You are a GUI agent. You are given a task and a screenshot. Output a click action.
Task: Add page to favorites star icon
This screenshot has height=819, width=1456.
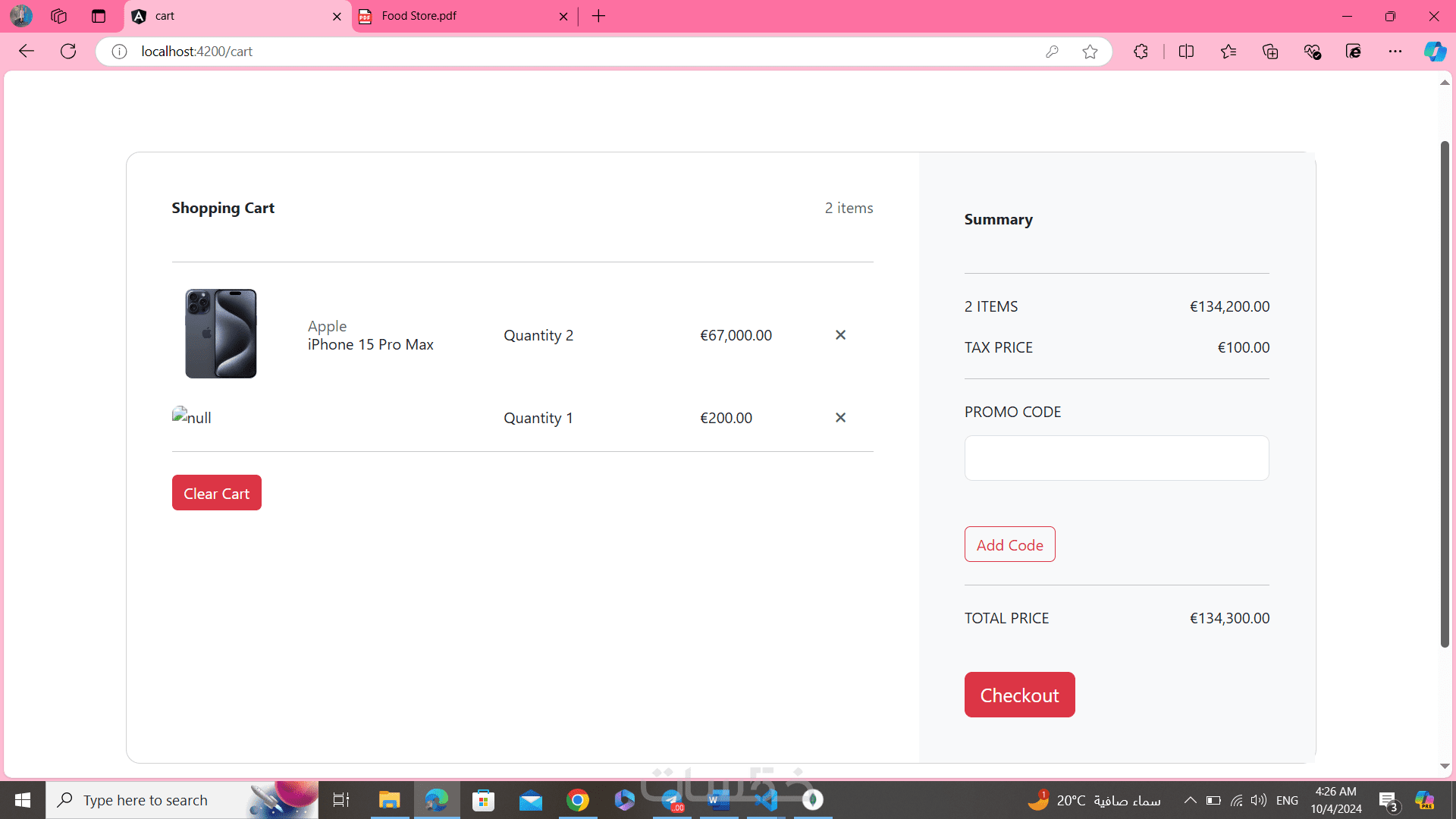tap(1090, 52)
